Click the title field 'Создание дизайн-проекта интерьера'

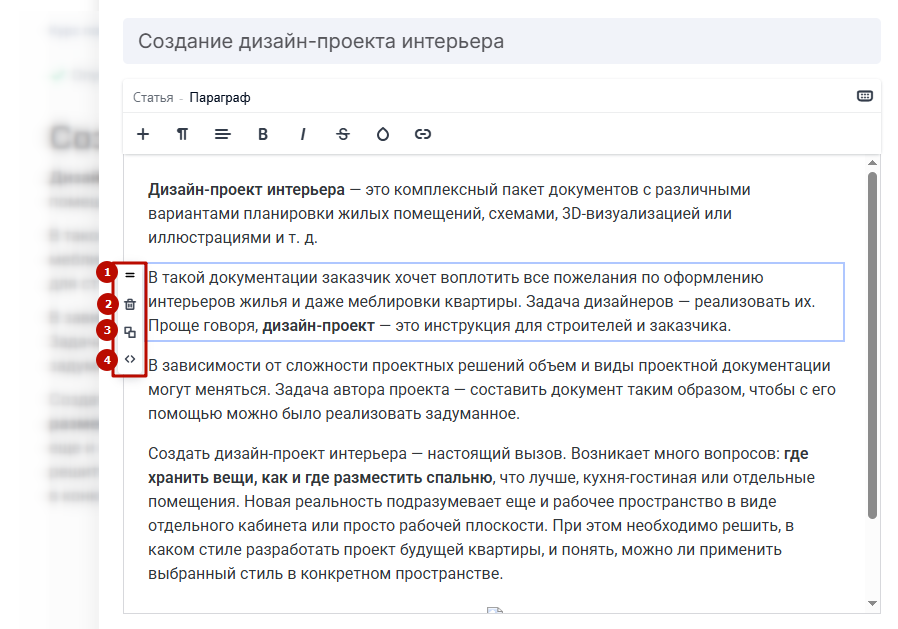tap(501, 41)
